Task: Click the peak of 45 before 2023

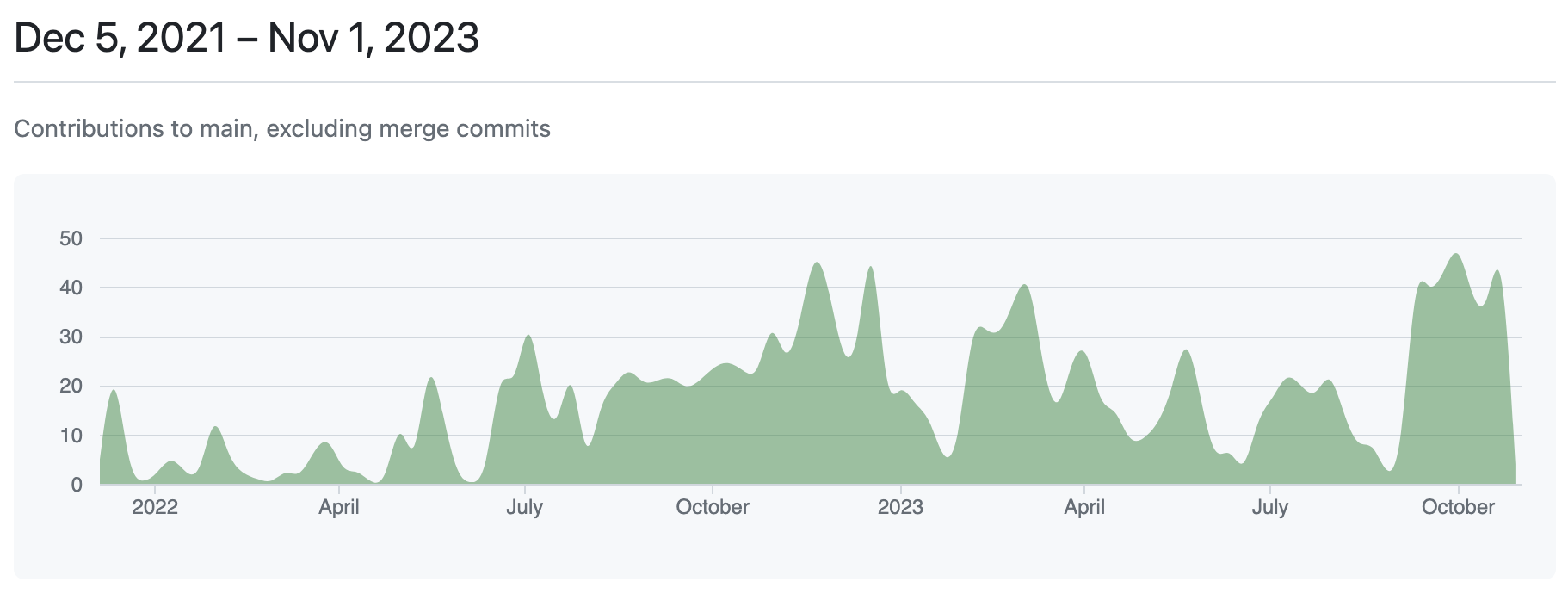Action: (817, 263)
